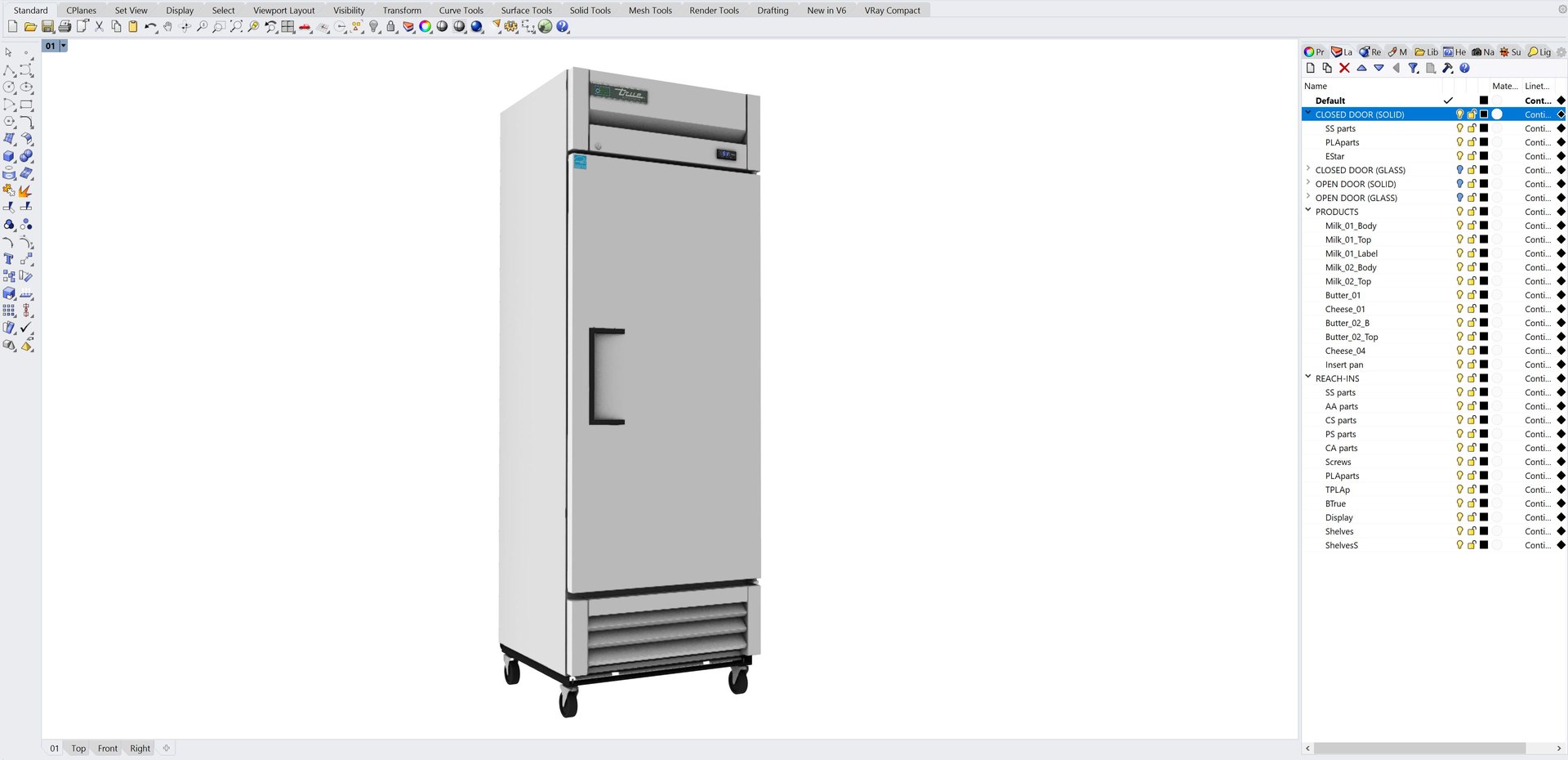Viewport: 1568px width, 760px height.
Task: Paste from clipboard icon
Action: tap(133, 27)
